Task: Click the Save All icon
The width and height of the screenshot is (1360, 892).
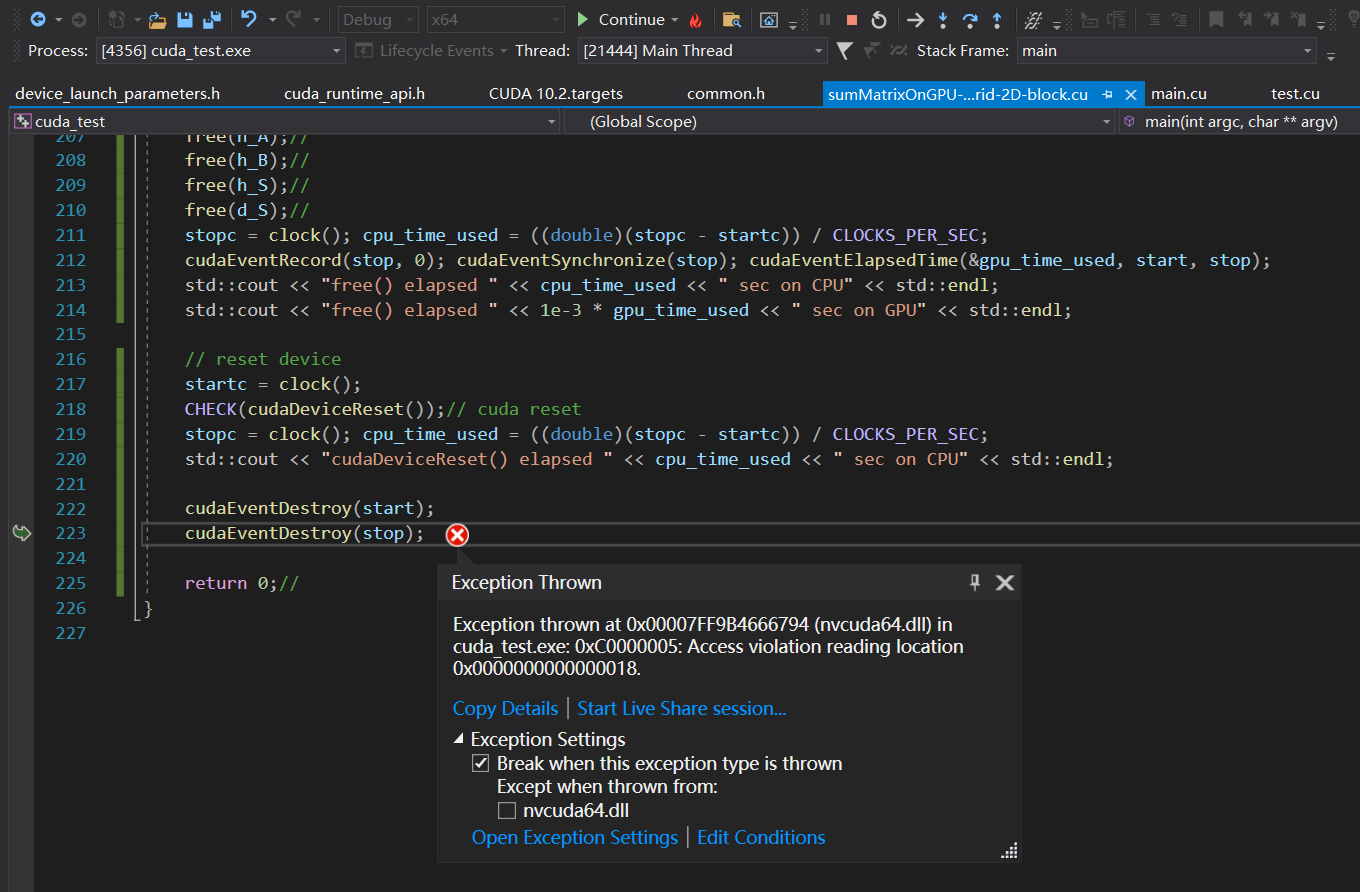Action: (x=211, y=20)
